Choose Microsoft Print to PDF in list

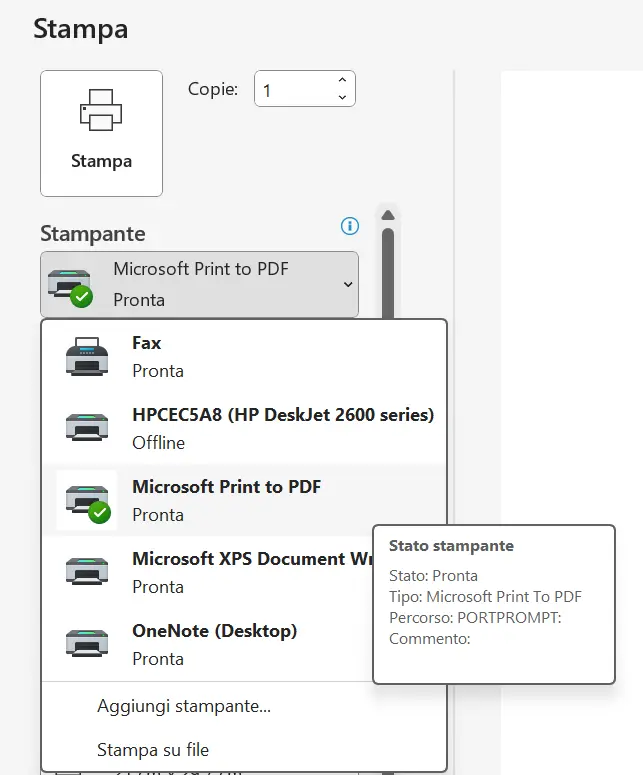(245, 500)
